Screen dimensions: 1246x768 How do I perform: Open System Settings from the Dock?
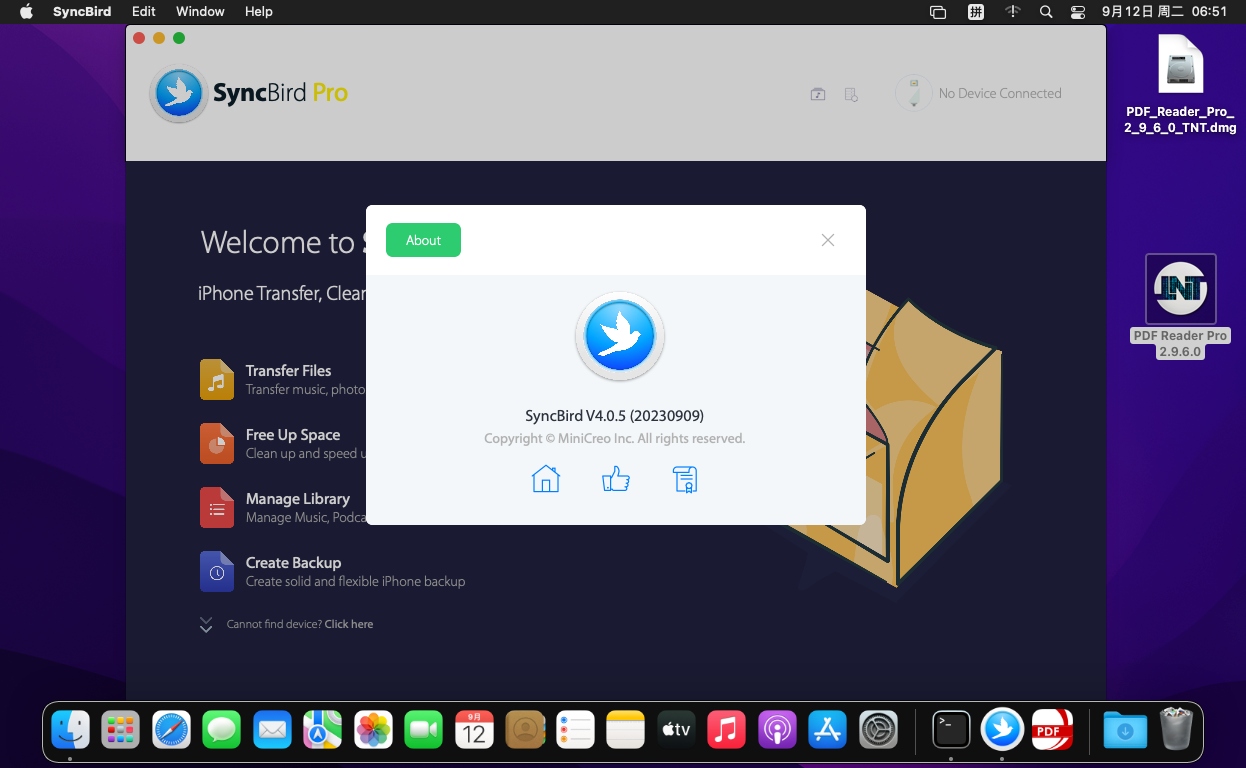coord(879,730)
